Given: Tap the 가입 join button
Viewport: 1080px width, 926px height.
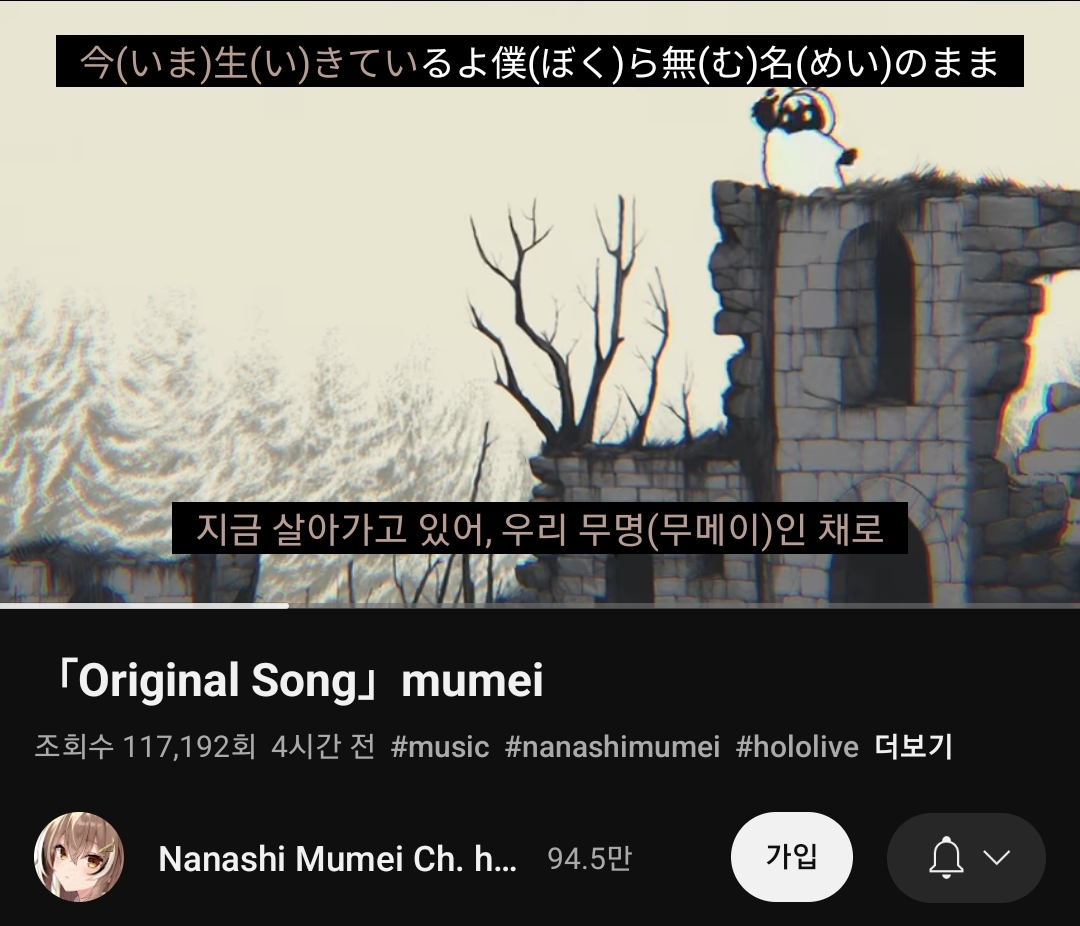Looking at the screenshot, I should pyautogui.click(x=791, y=857).
